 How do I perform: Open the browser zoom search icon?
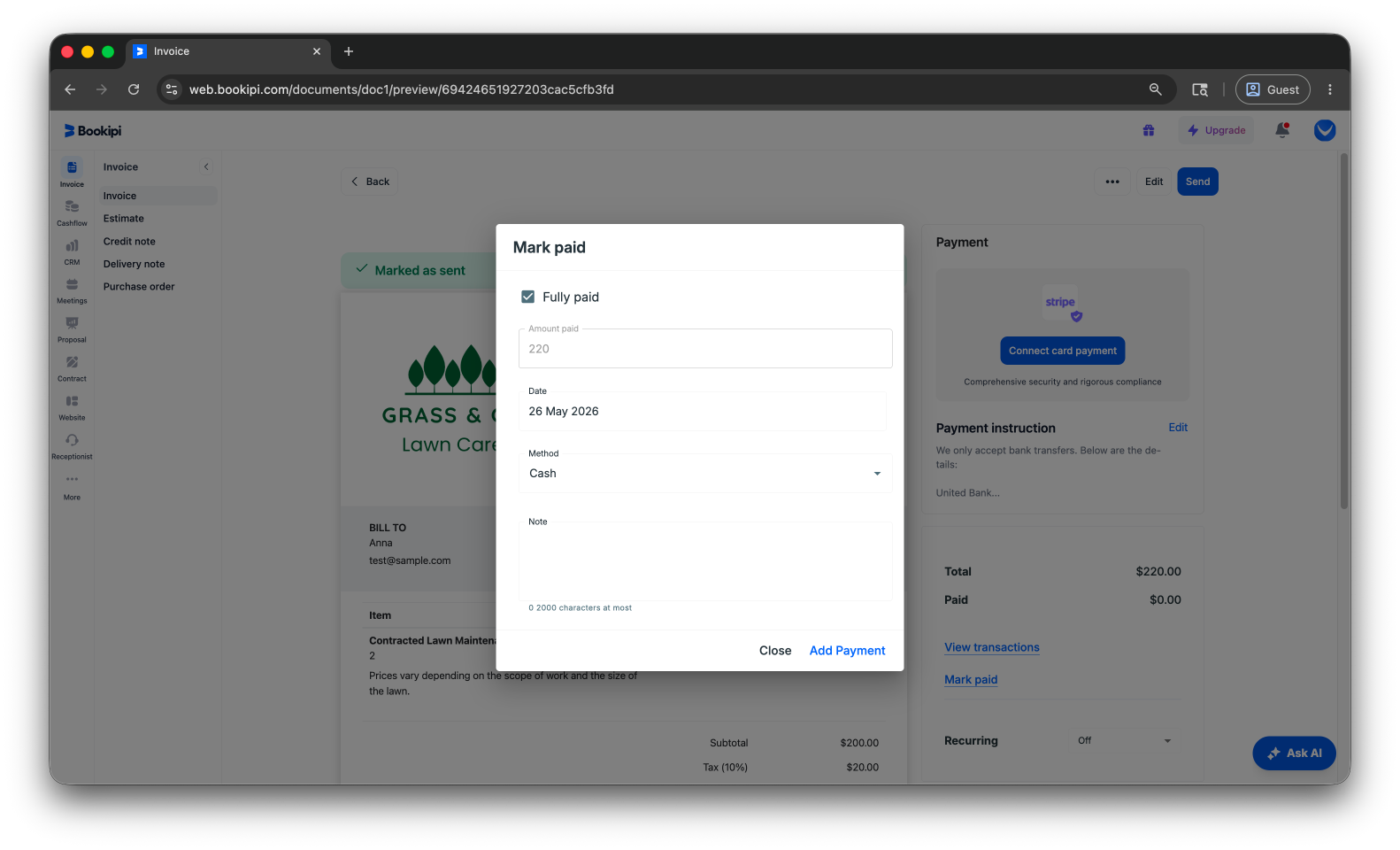pos(1155,89)
